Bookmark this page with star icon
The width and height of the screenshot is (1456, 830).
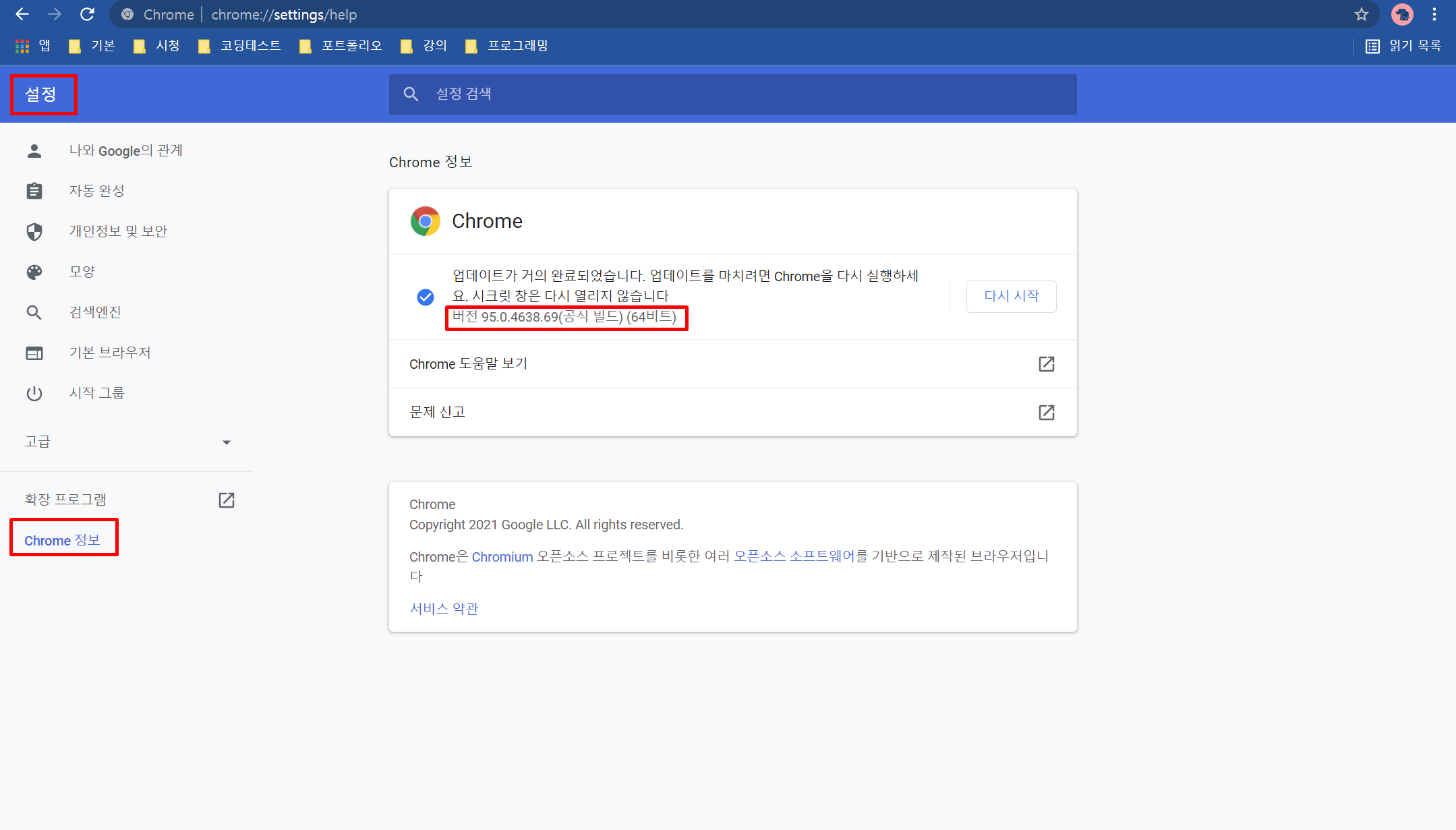coord(1362,14)
